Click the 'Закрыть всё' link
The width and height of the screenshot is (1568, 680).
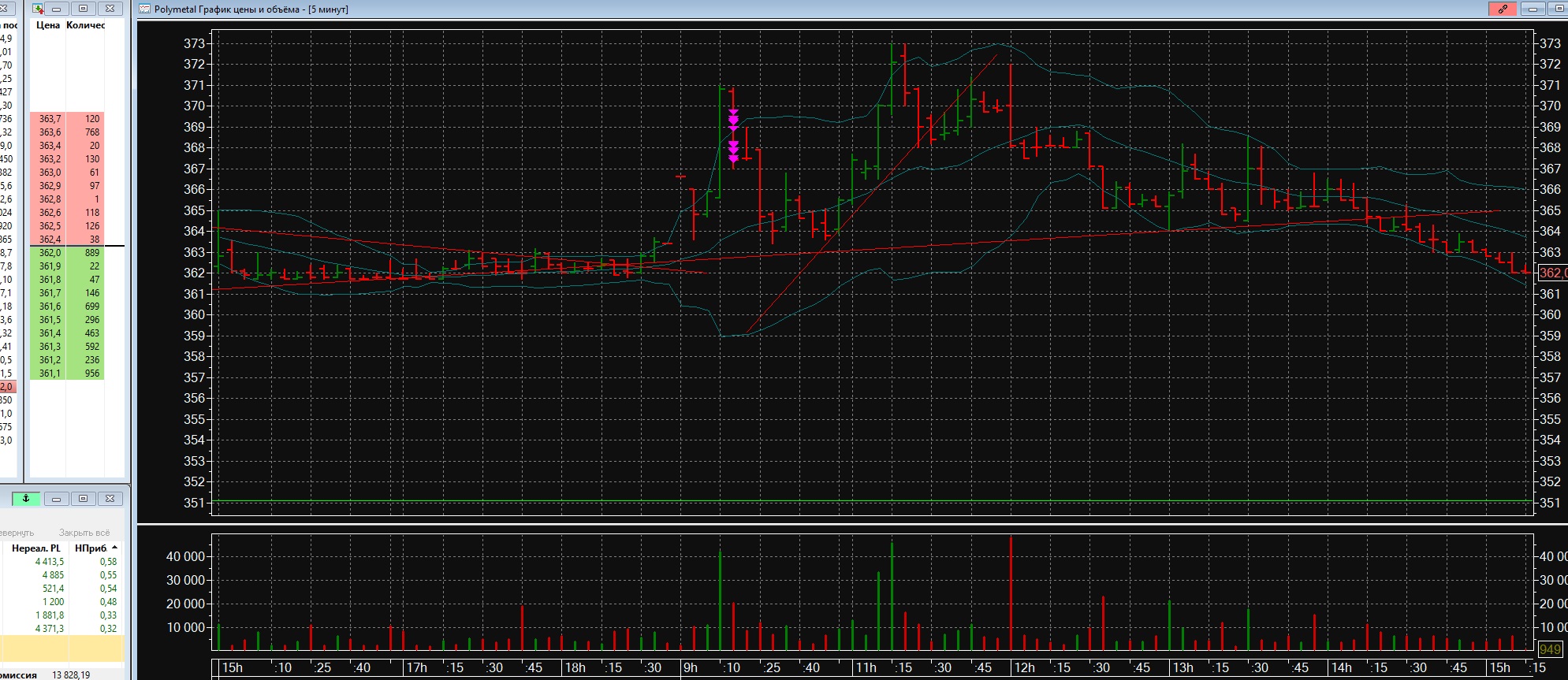[x=84, y=533]
